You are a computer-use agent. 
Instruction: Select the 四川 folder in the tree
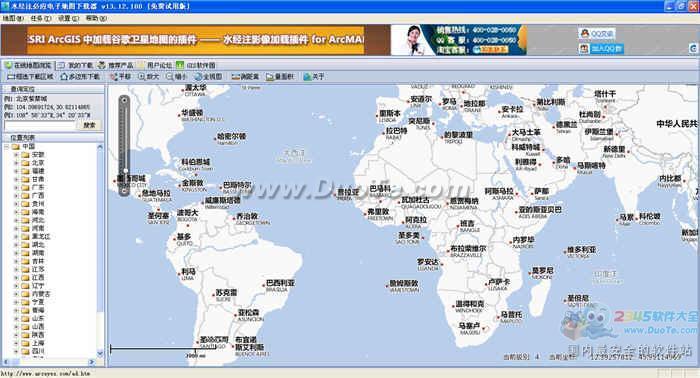pyautogui.click(x=38, y=351)
